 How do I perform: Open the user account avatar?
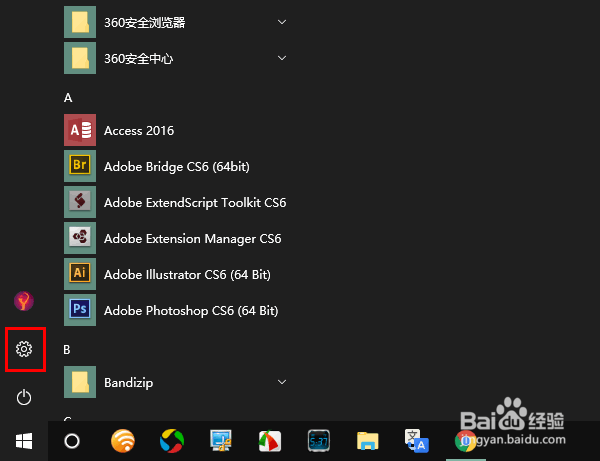(24, 301)
